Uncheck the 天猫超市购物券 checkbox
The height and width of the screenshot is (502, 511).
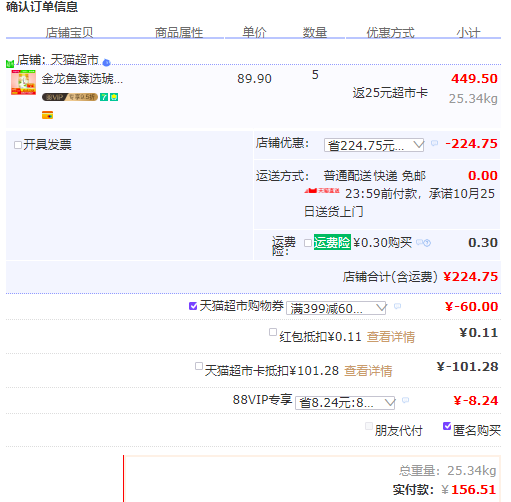(x=193, y=306)
